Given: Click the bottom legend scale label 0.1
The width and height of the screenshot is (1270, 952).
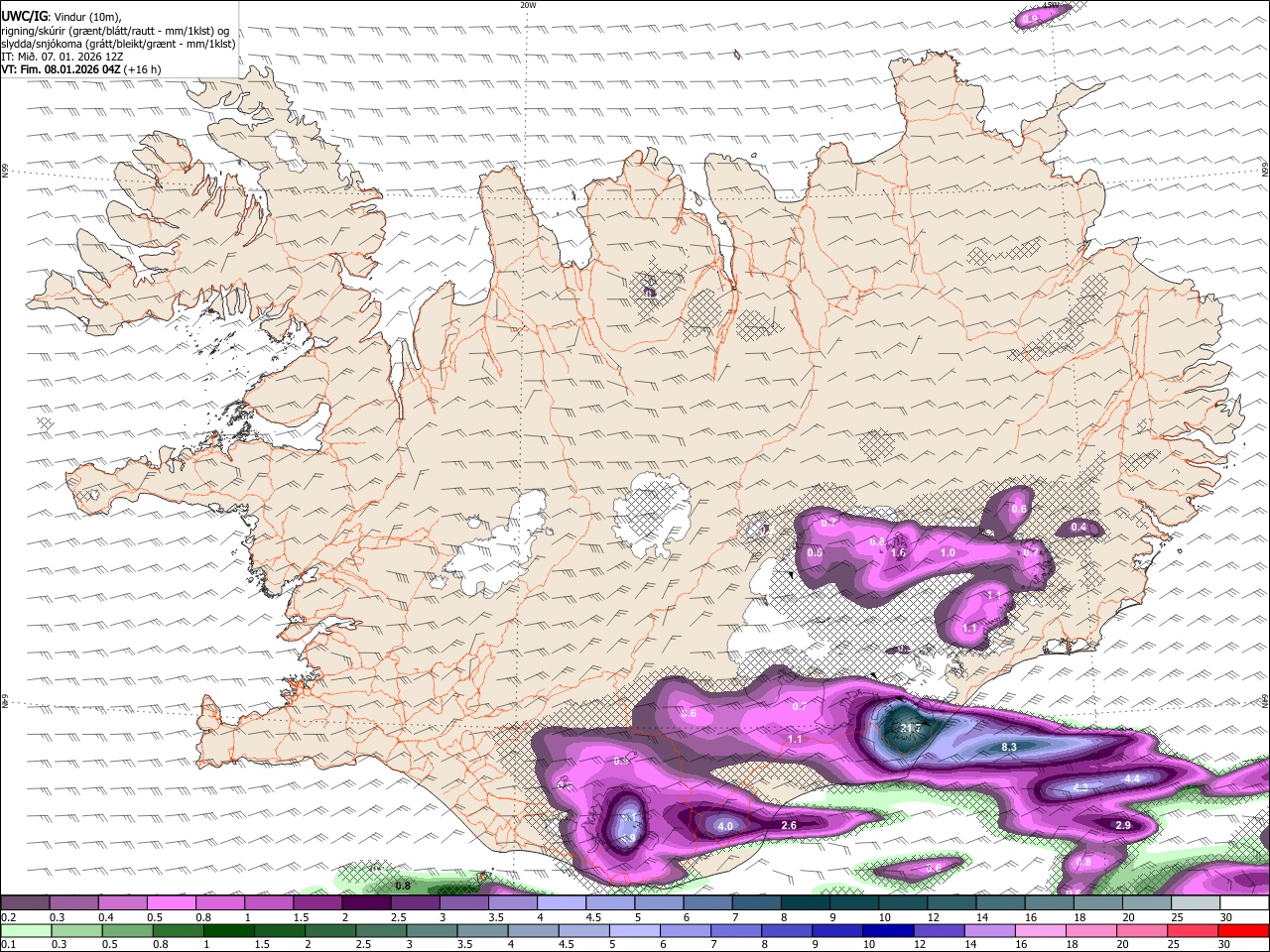Looking at the screenshot, I should point(8,945).
